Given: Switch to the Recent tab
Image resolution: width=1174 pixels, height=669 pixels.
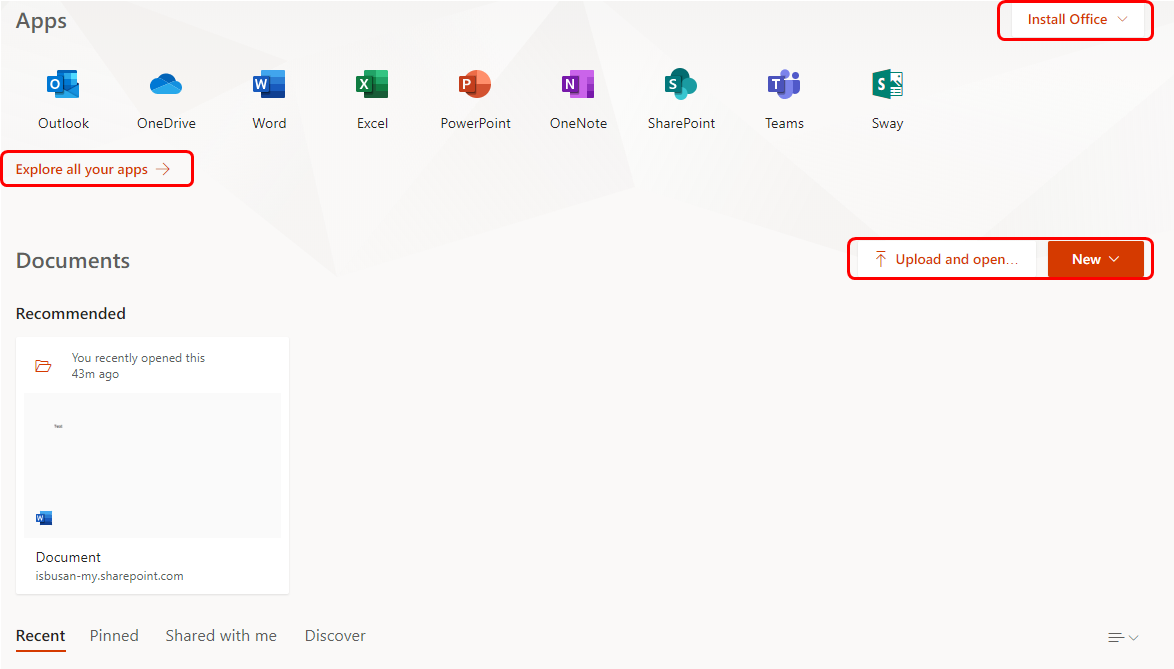Looking at the screenshot, I should point(40,636).
